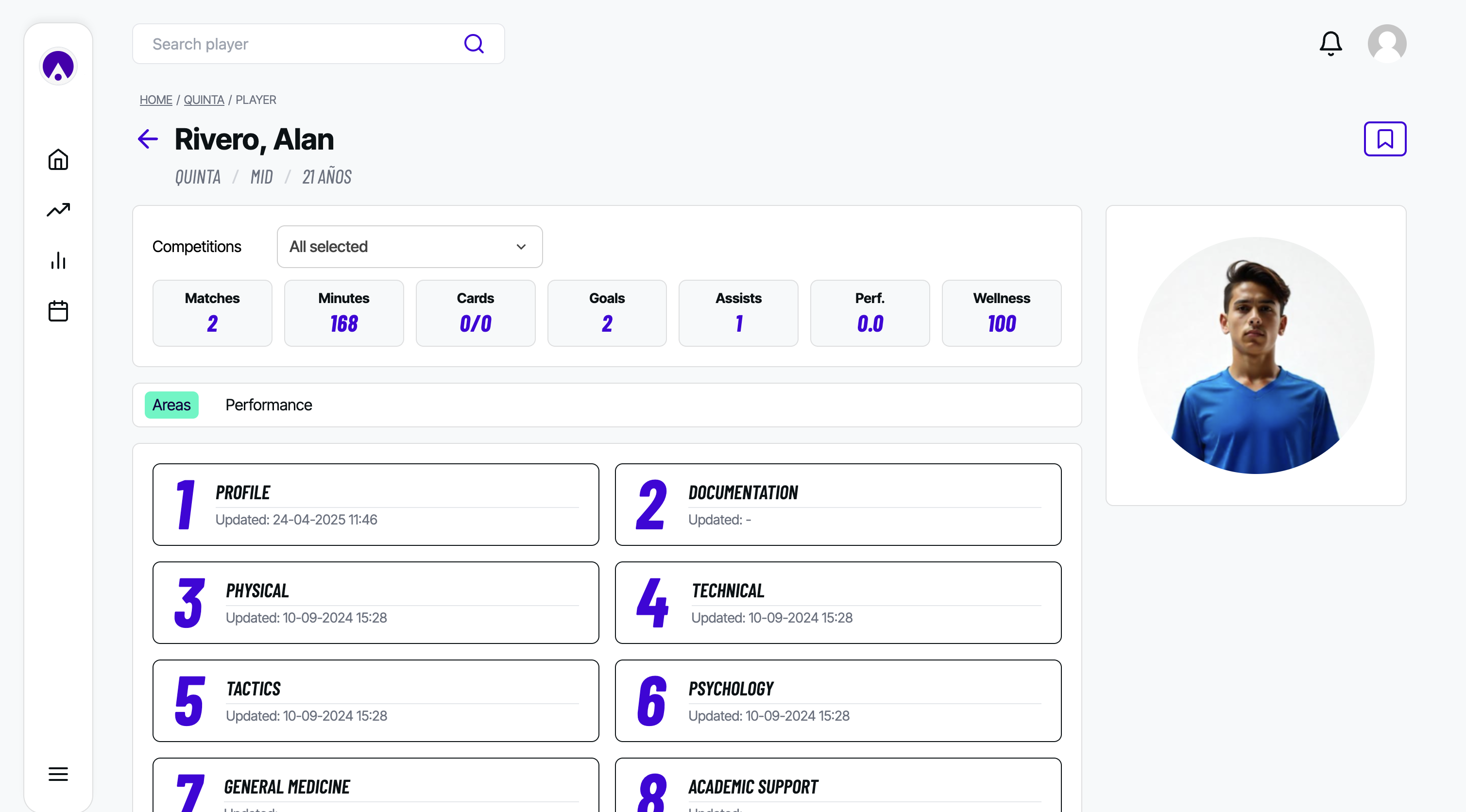This screenshot has width=1466, height=812.
Task: Open the Profile area card
Action: tap(375, 504)
